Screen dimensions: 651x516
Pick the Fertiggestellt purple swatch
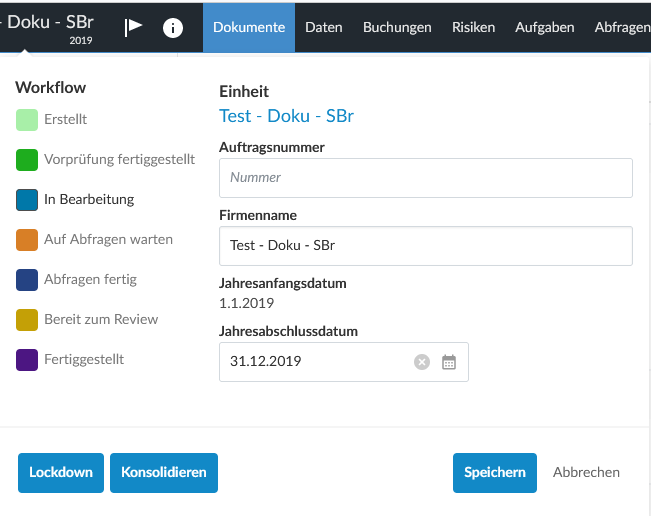coord(27,359)
